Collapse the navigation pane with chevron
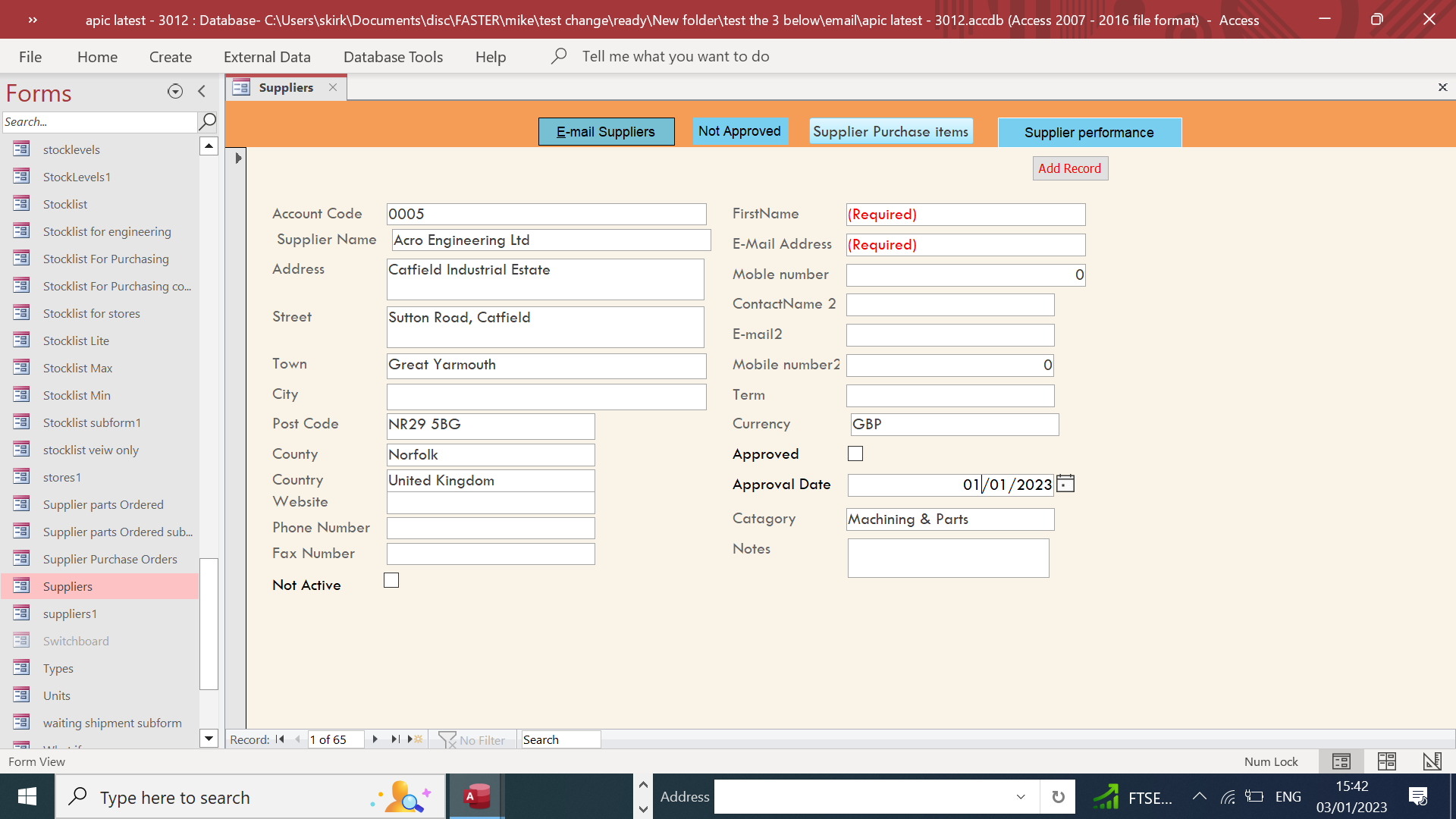This screenshot has height=819, width=1456. 202,92
